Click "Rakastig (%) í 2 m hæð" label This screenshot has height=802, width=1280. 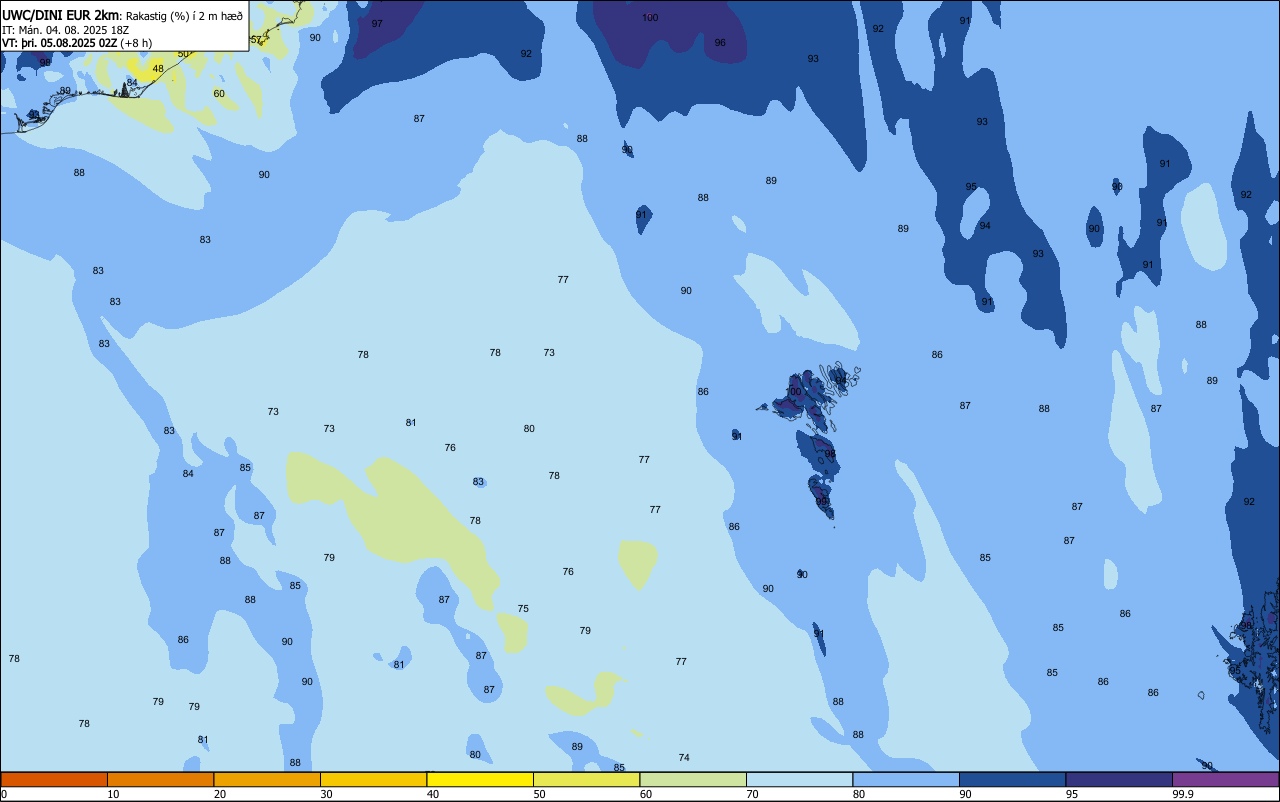(184, 16)
